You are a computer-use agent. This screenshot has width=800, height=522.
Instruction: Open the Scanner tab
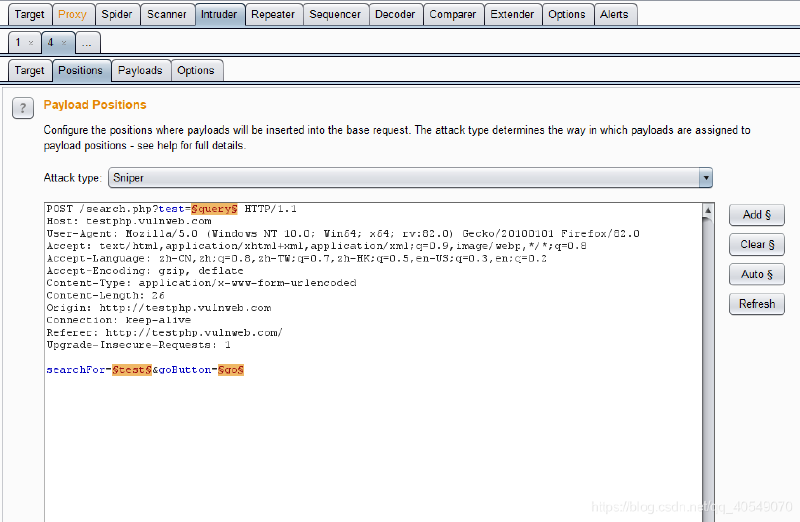coord(167,14)
